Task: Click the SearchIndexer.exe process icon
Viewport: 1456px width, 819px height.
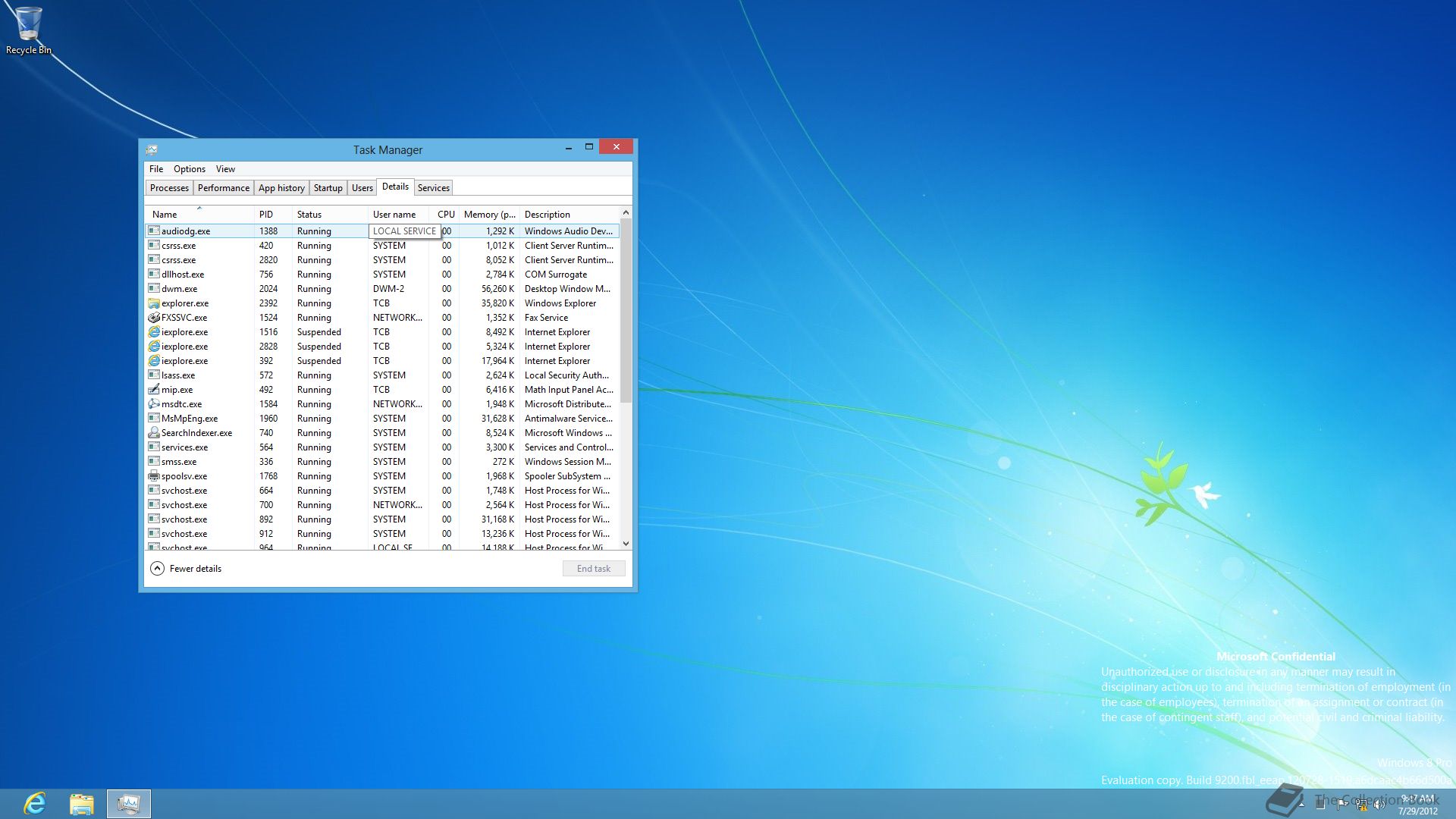Action: pos(154,433)
